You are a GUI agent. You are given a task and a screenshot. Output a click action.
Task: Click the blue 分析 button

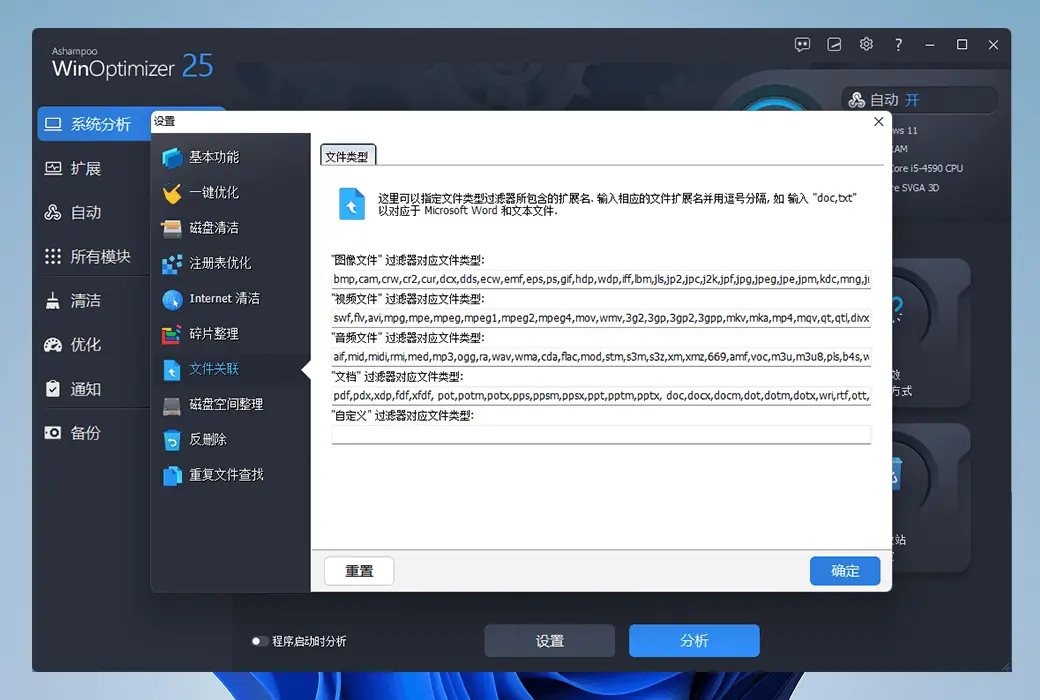click(694, 640)
